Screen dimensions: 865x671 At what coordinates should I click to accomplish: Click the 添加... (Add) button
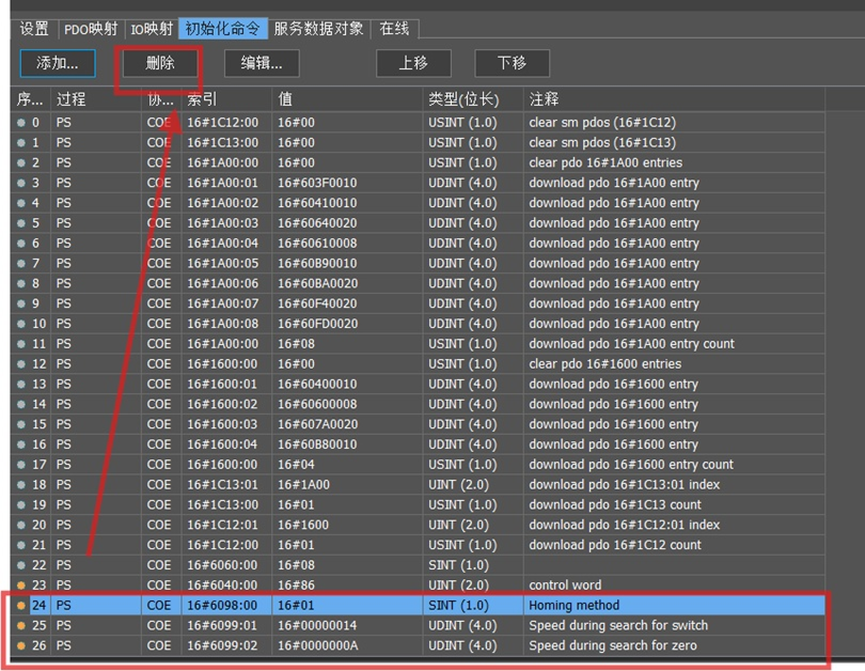tap(57, 63)
